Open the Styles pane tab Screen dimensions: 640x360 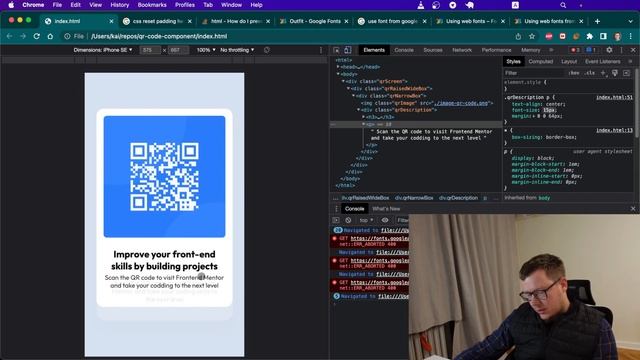click(x=513, y=62)
